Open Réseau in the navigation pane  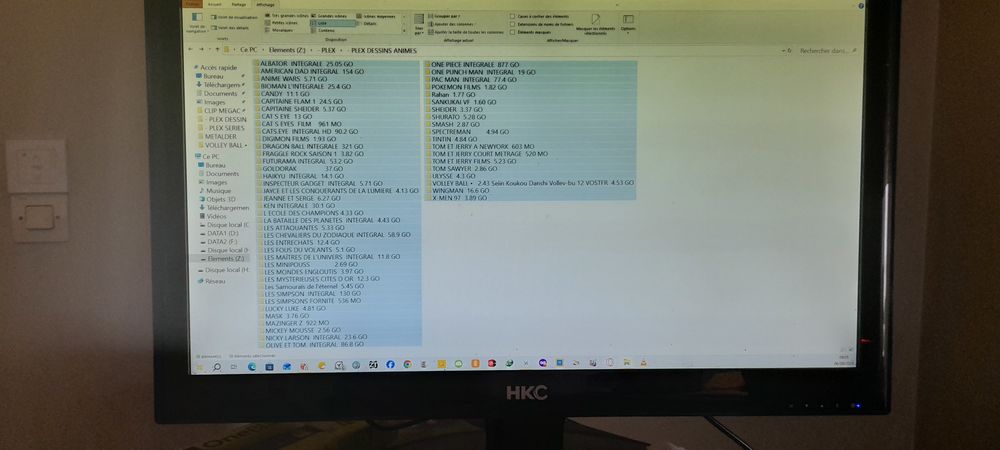pos(211,281)
